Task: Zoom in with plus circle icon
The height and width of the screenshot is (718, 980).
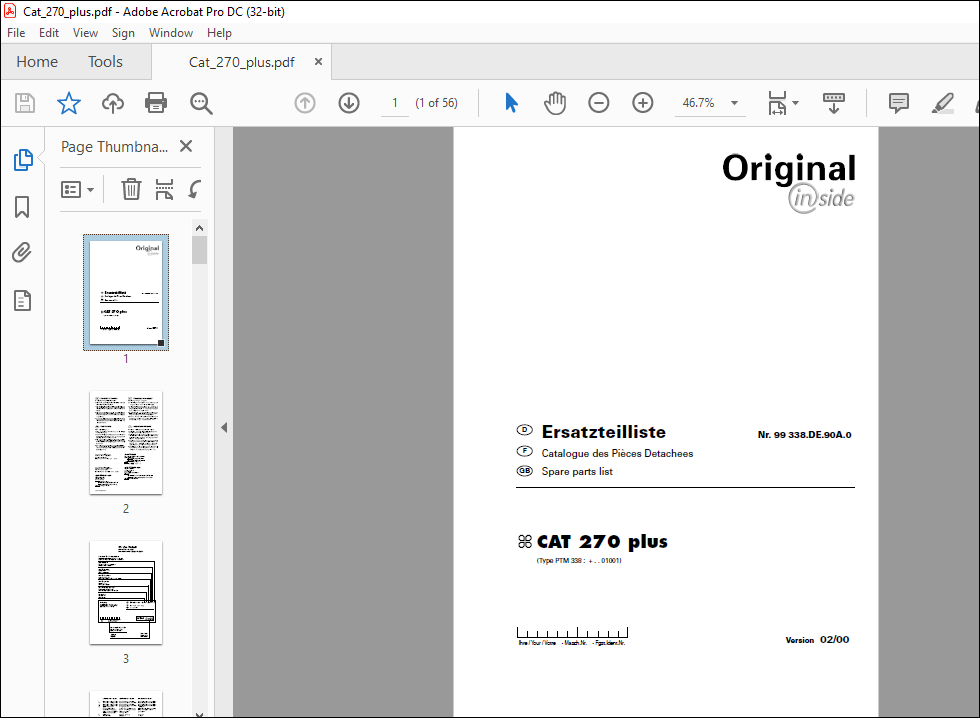Action: 642,103
